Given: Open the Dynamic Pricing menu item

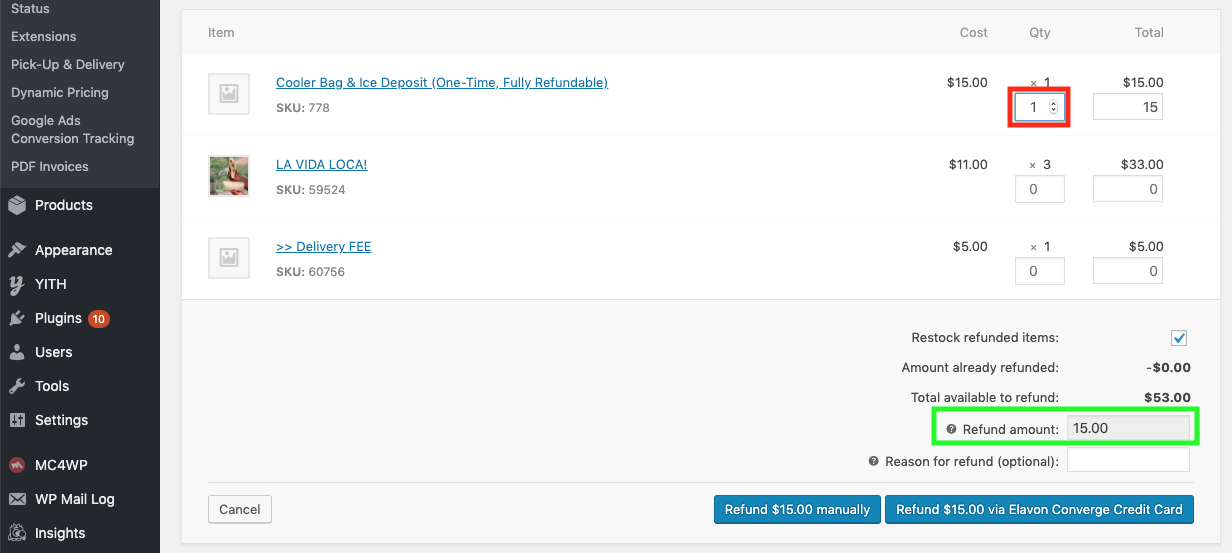Looking at the screenshot, I should point(60,92).
